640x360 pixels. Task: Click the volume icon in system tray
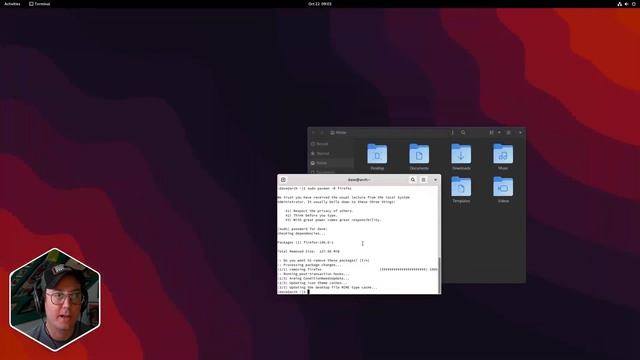click(x=627, y=4)
